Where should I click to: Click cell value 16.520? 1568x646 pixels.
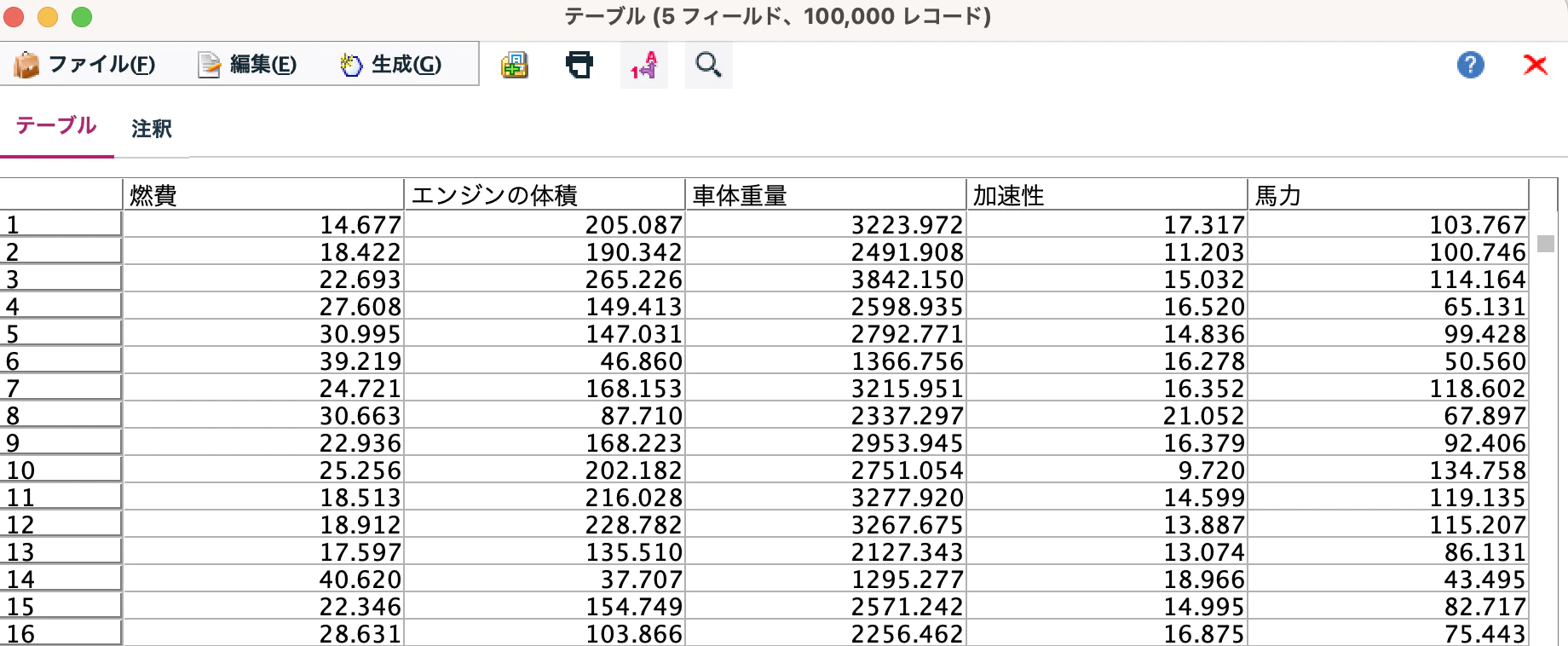pyautogui.click(x=1204, y=307)
